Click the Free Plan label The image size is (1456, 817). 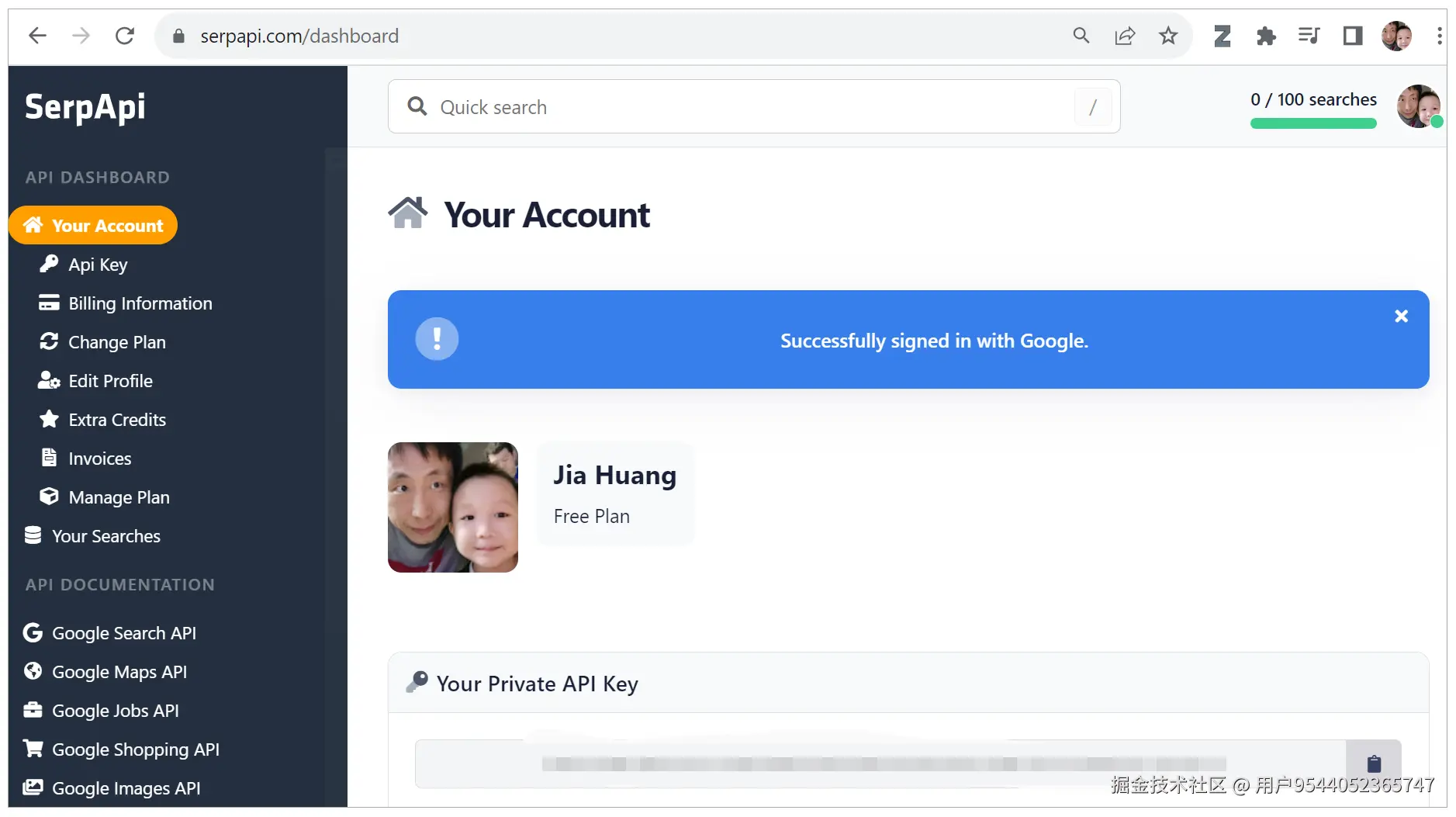pyautogui.click(x=592, y=517)
